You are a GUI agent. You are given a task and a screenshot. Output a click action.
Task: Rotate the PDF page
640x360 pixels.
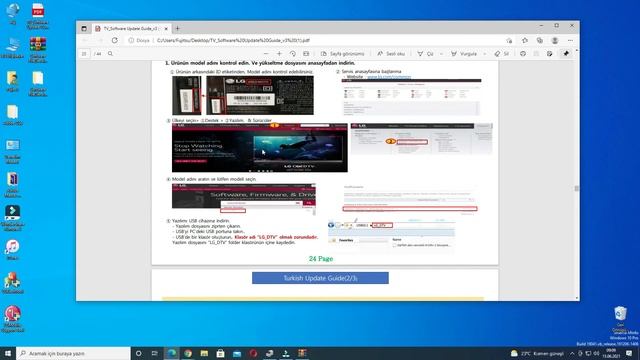click(293, 53)
